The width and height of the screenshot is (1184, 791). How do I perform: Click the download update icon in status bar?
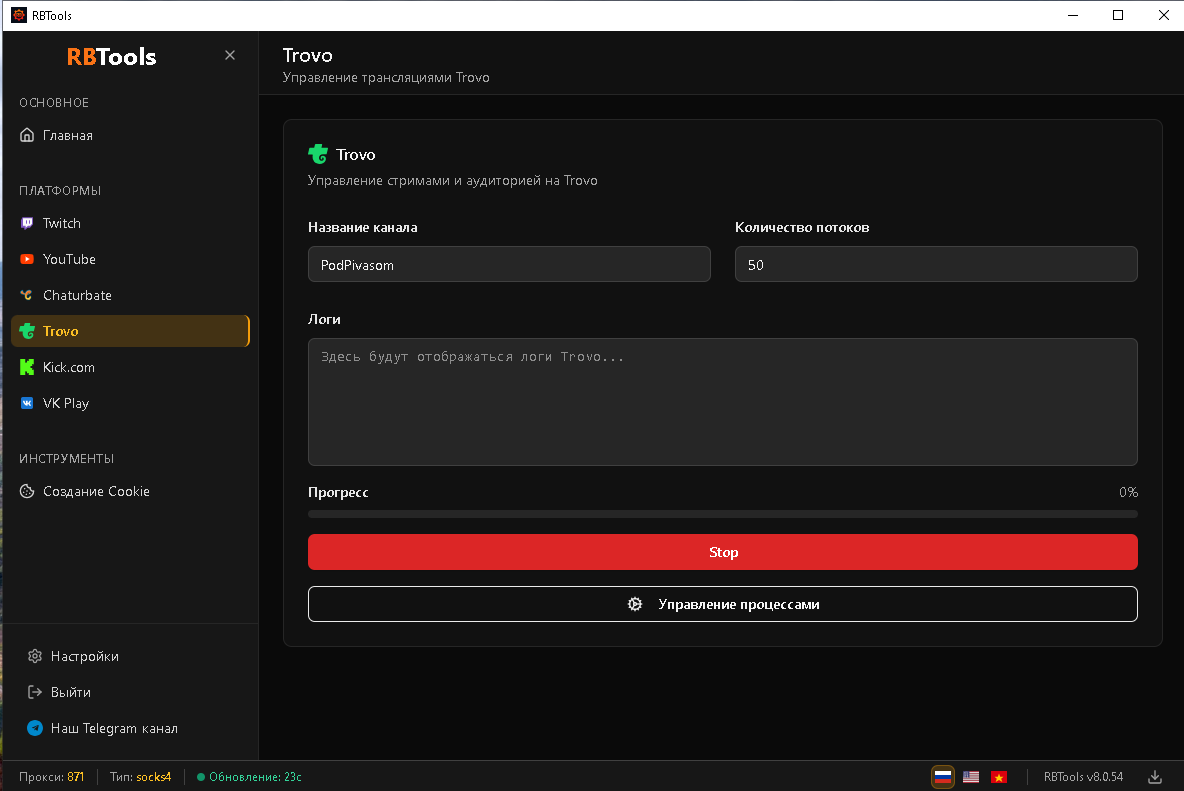coord(1155,777)
